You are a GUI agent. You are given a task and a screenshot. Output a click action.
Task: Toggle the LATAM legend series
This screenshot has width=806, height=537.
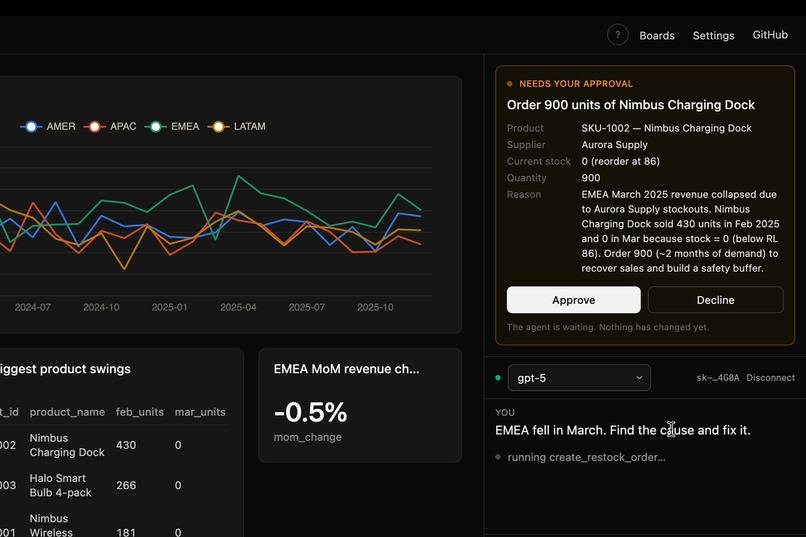click(236, 126)
